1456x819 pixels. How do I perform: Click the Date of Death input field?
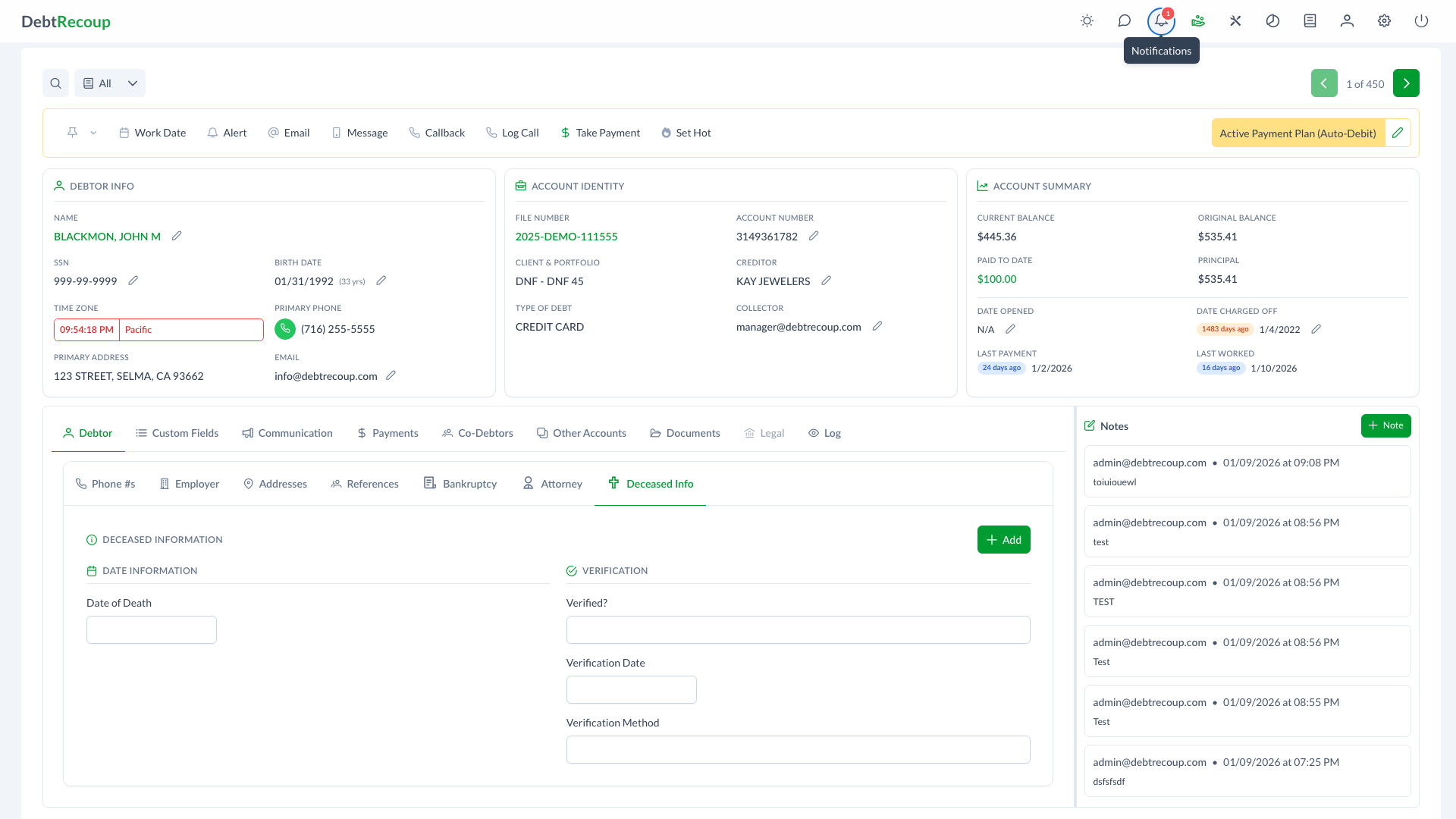(152, 630)
